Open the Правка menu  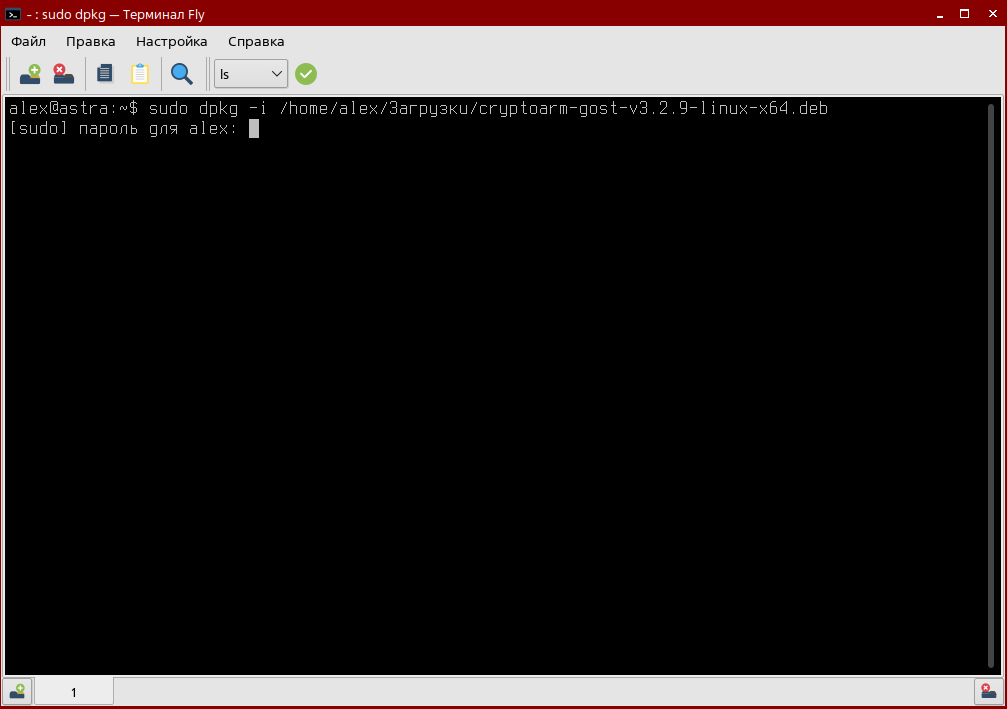coord(90,41)
